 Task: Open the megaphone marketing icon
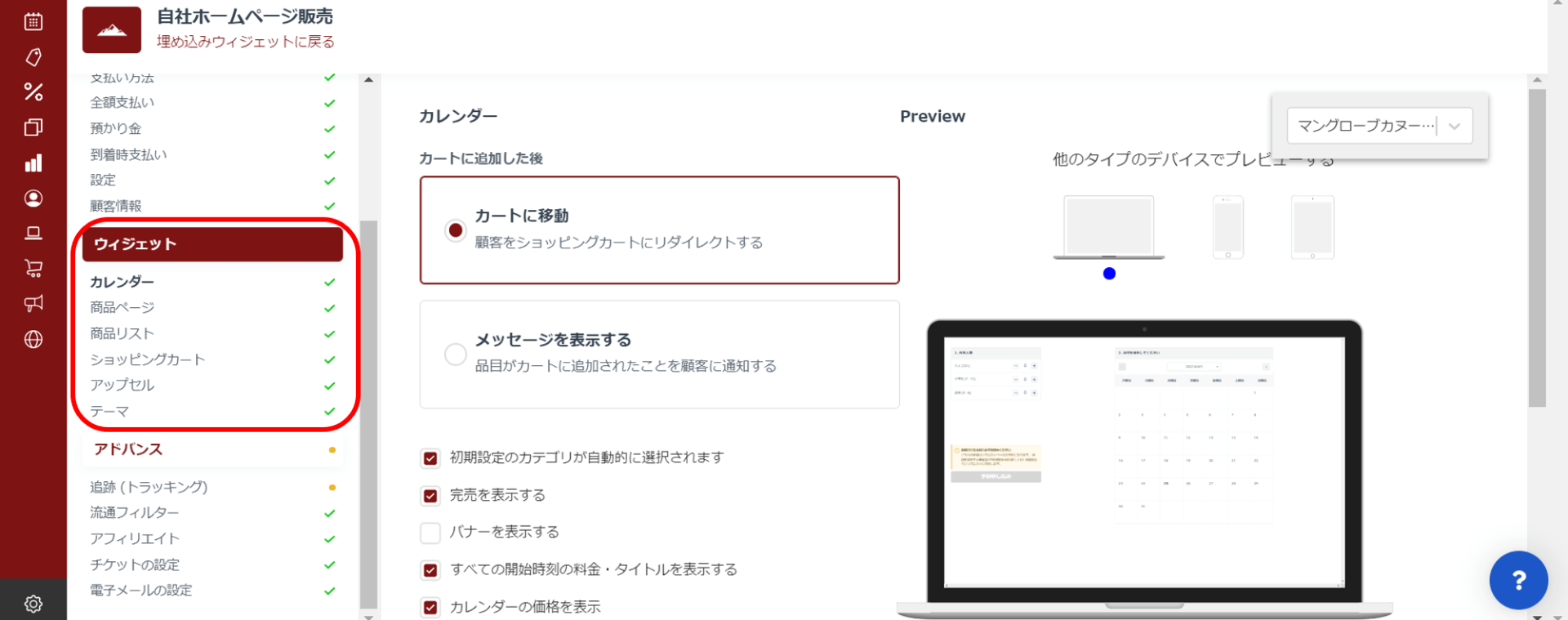(33, 304)
